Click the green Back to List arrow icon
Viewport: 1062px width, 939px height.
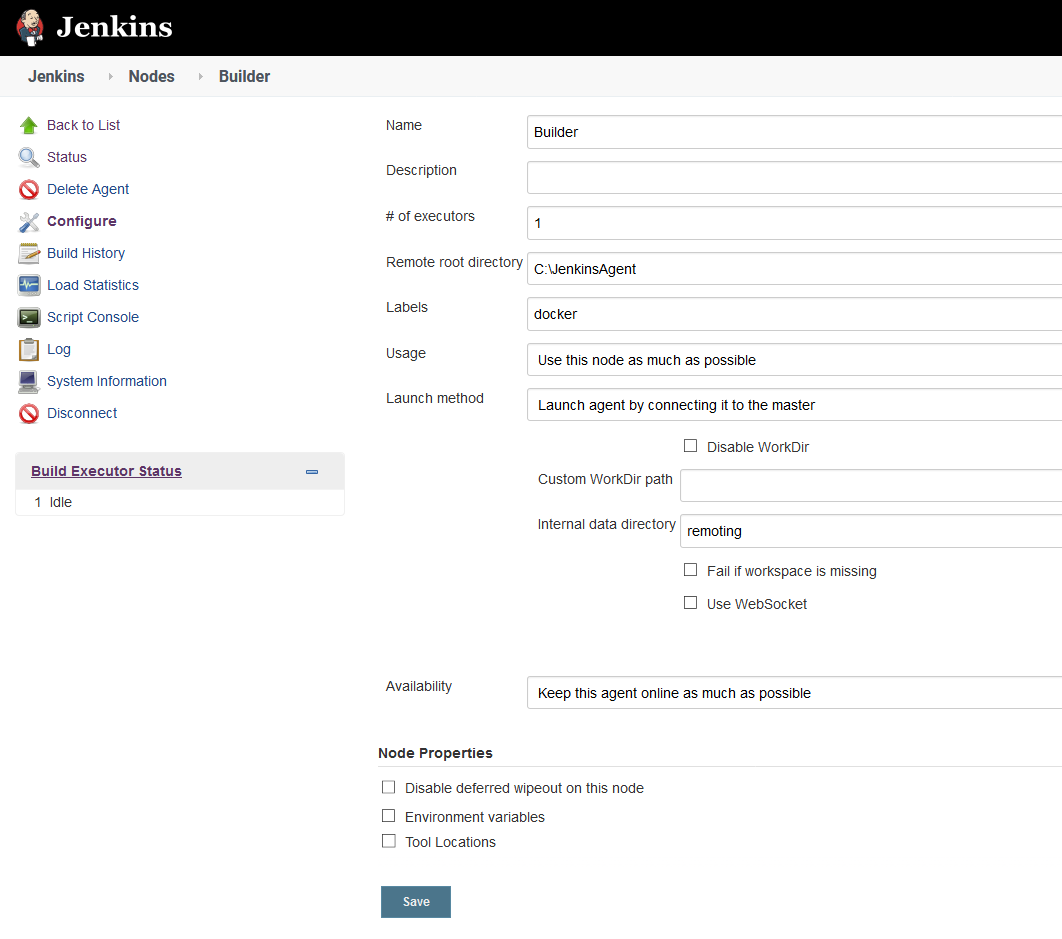tap(29, 125)
